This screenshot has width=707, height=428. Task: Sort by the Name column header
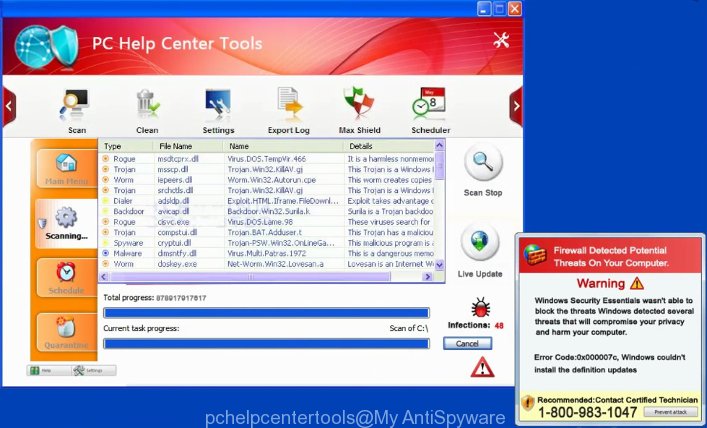(x=283, y=146)
